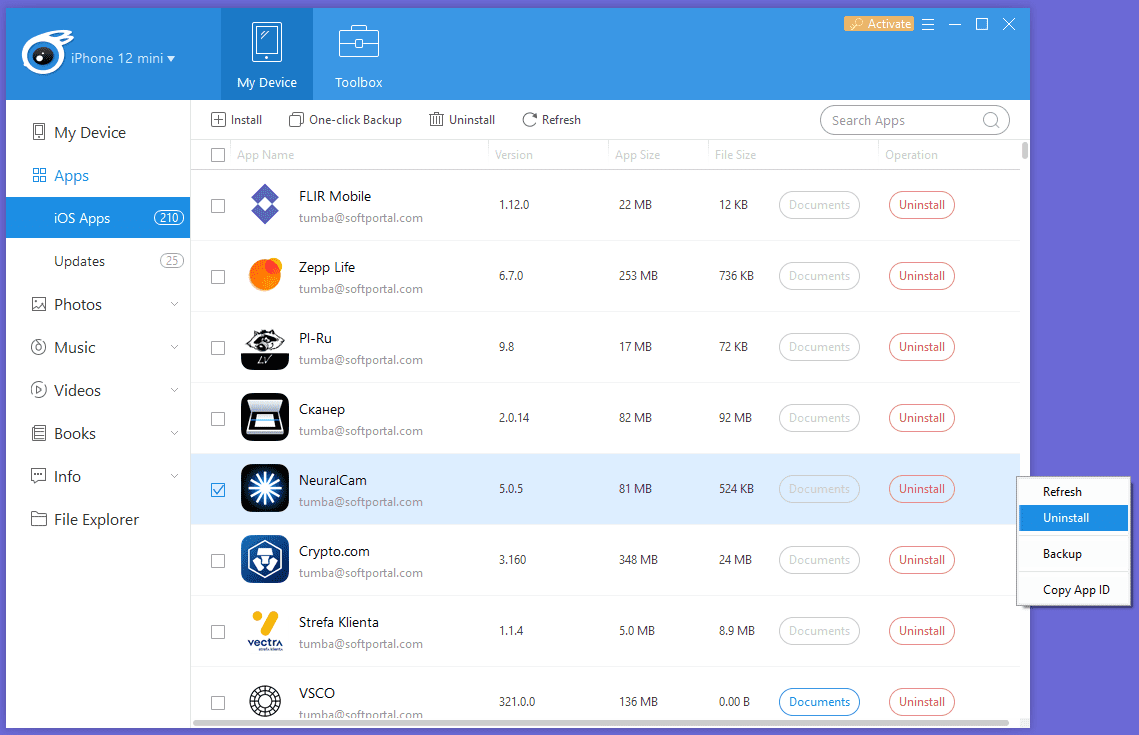Choose Uninstall in the context menu

pyautogui.click(x=1074, y=518)
